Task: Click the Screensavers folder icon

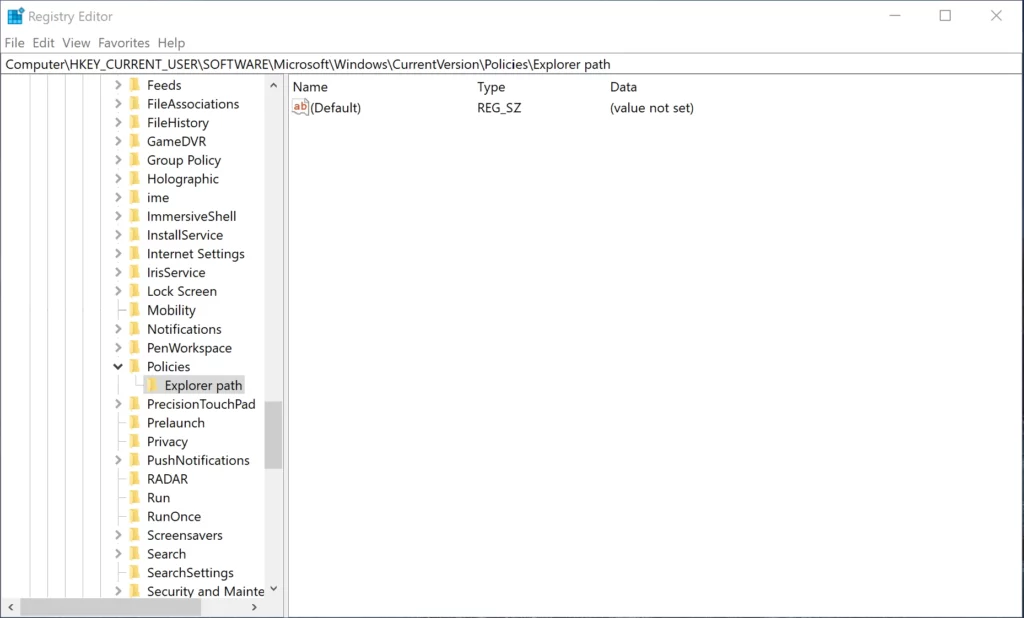Action: [x=136, y=535]
